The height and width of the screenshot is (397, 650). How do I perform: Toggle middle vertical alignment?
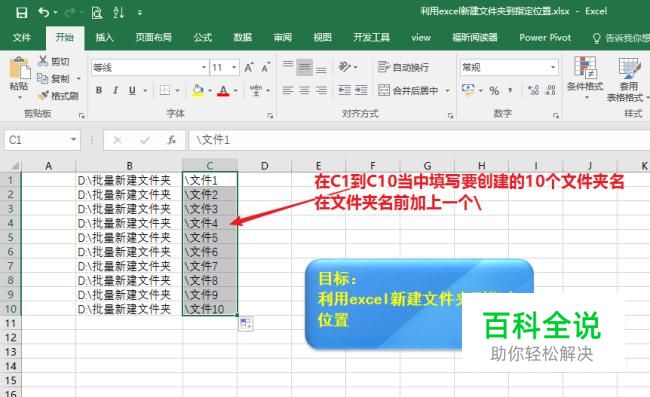point(304,67)
